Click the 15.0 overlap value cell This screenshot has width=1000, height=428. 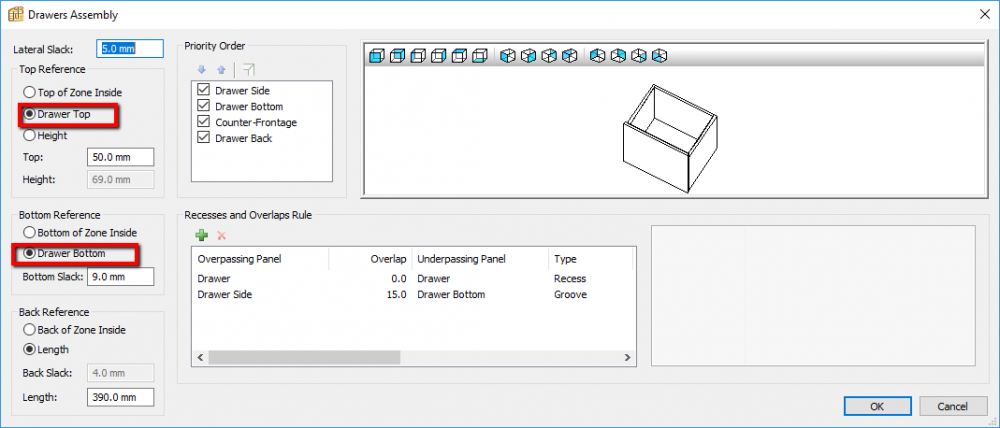pos(395,295)
